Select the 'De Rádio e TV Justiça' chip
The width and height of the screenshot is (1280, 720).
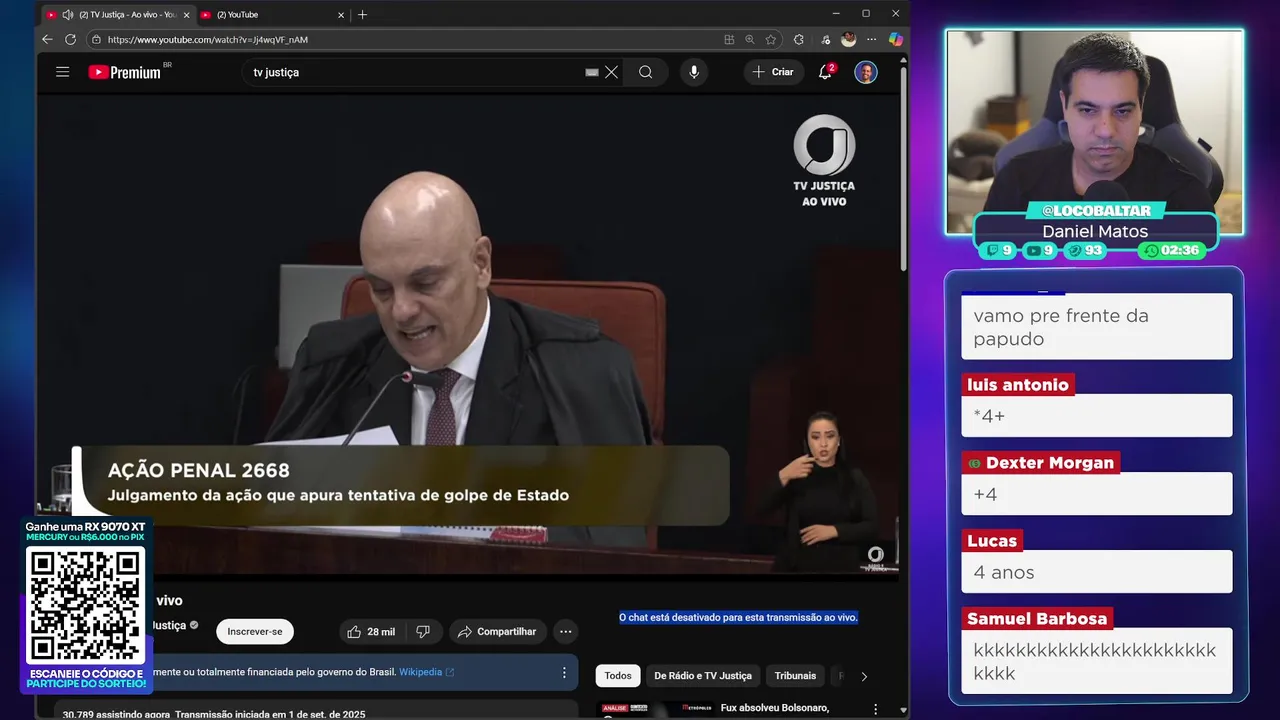[703, 676]
